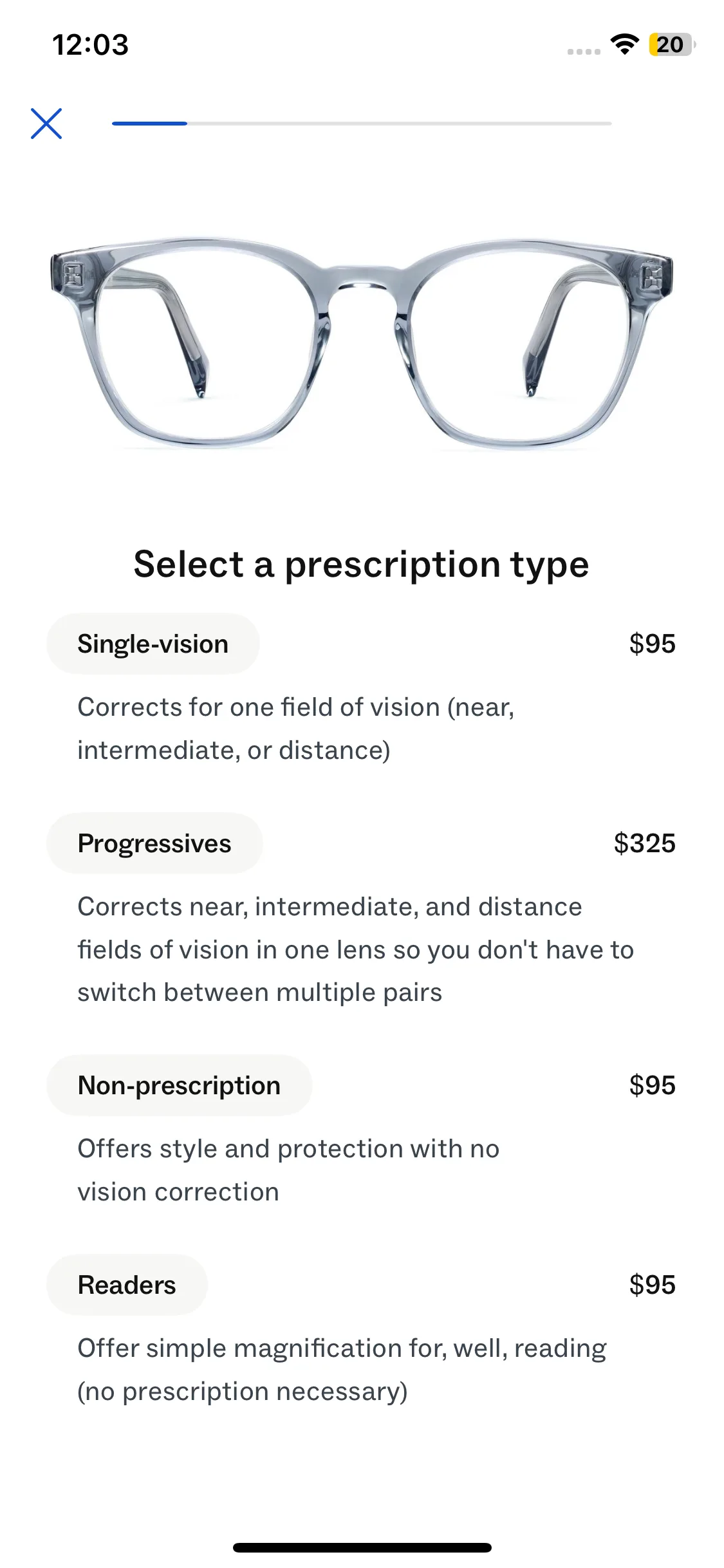This screenshot has height=1568, width=724.
Task: Tap the blue glasses frame image
Action: click(362, 342)
